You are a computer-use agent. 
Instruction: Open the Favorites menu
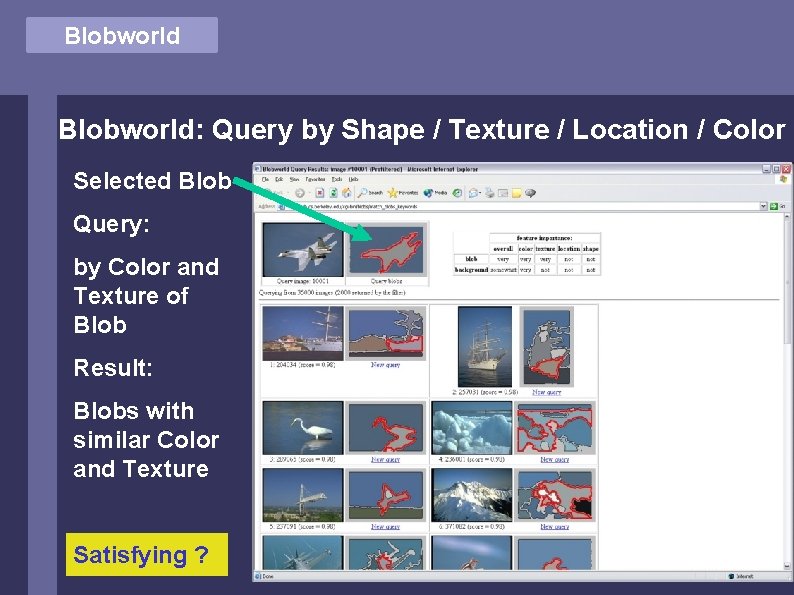click(x=315, y=179)
